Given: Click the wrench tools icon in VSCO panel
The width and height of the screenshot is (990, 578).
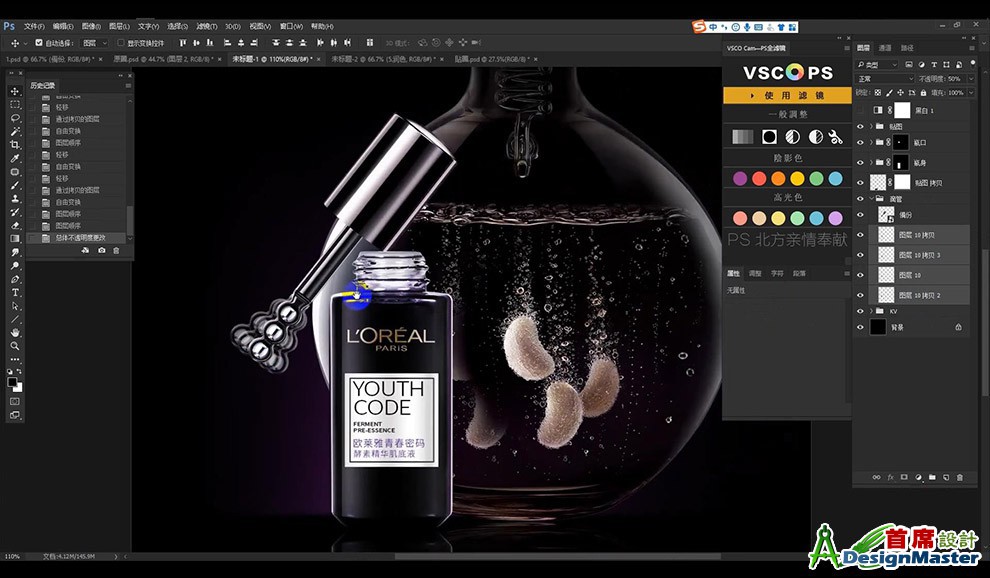Looking at the screenshot, I should tap(835, 136).
